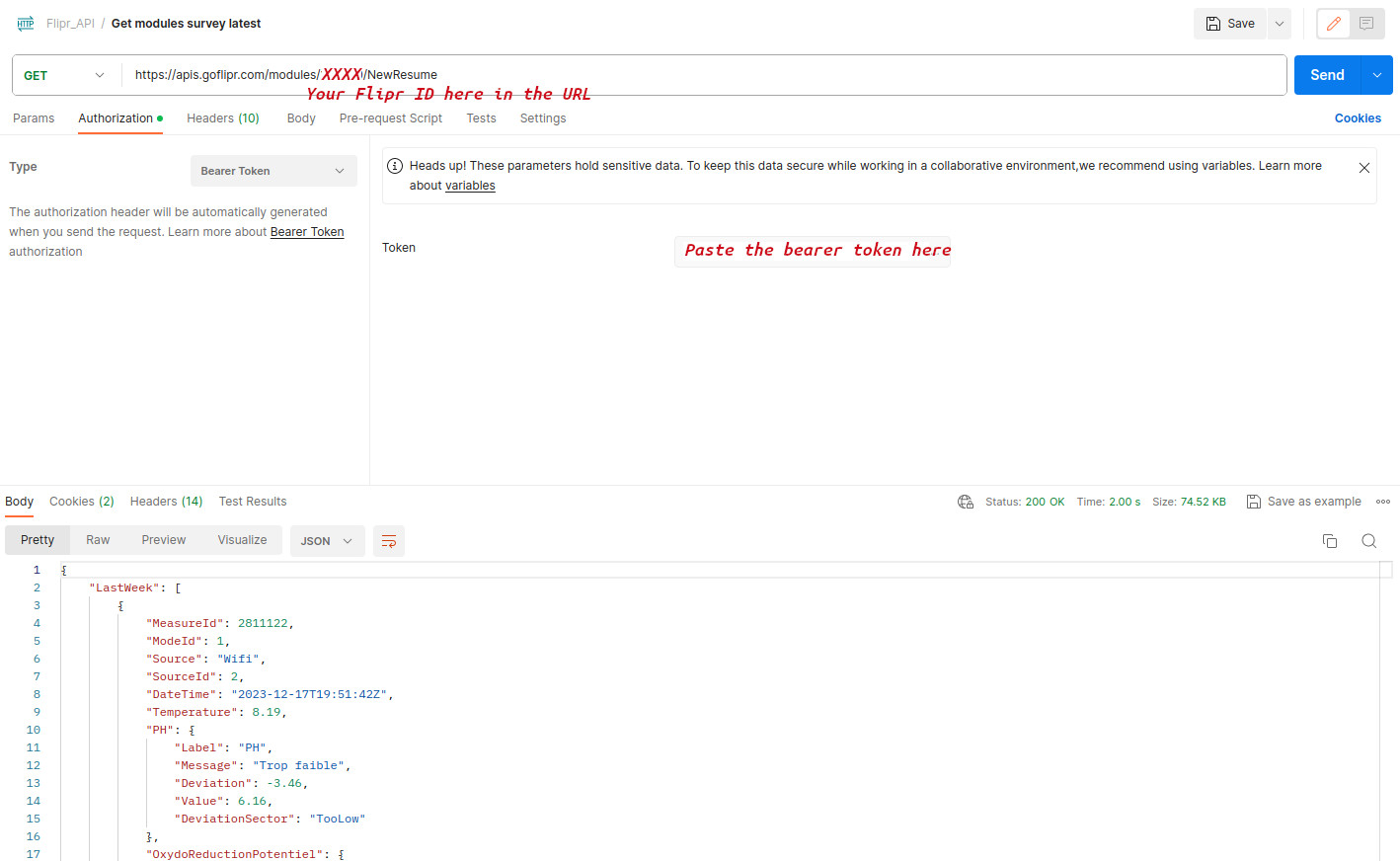
Task: Open the response Cookies (2) tab
Action: click(x=82, y=502)
